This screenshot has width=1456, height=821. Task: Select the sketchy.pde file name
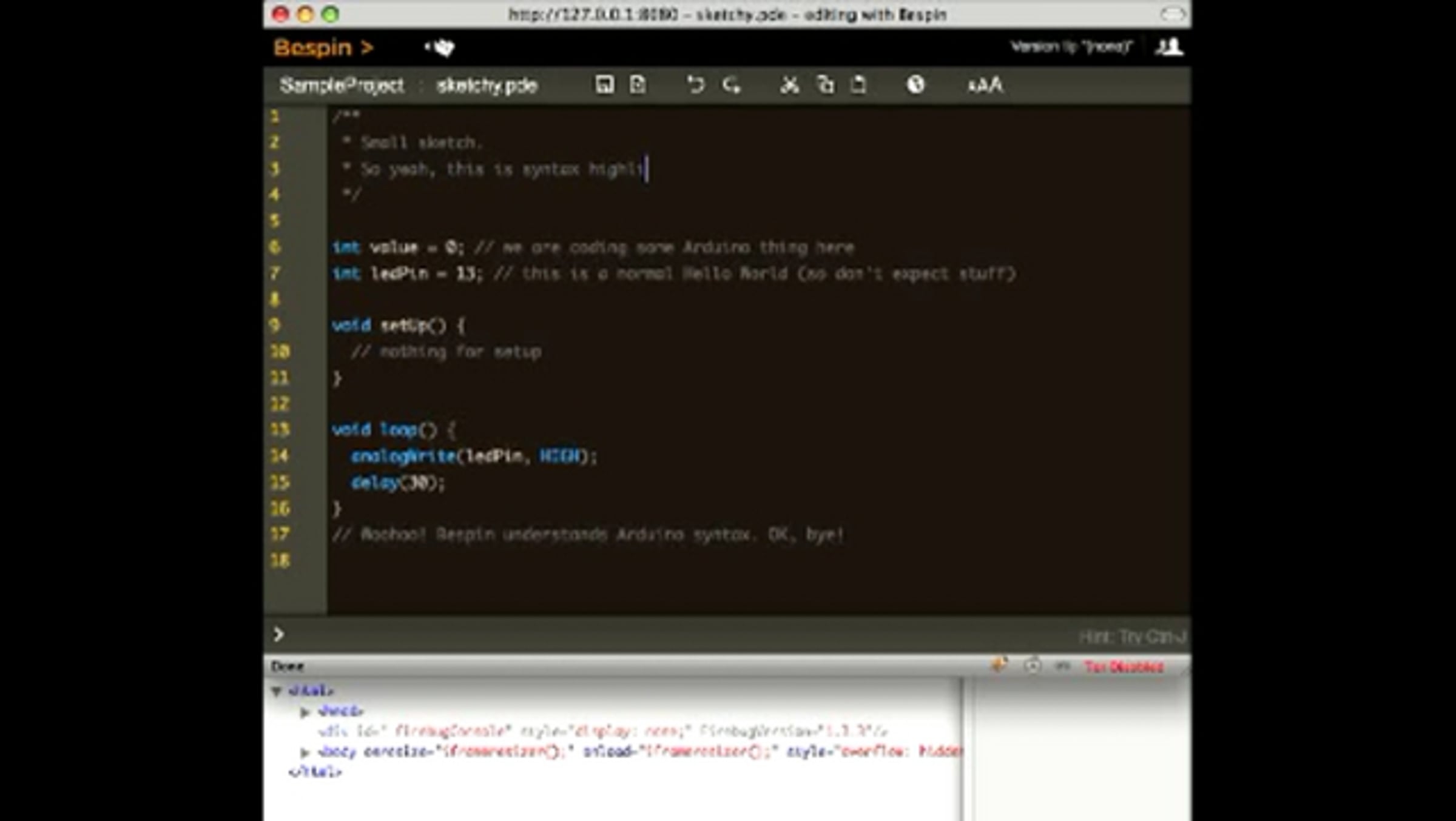tap(487, 85)
